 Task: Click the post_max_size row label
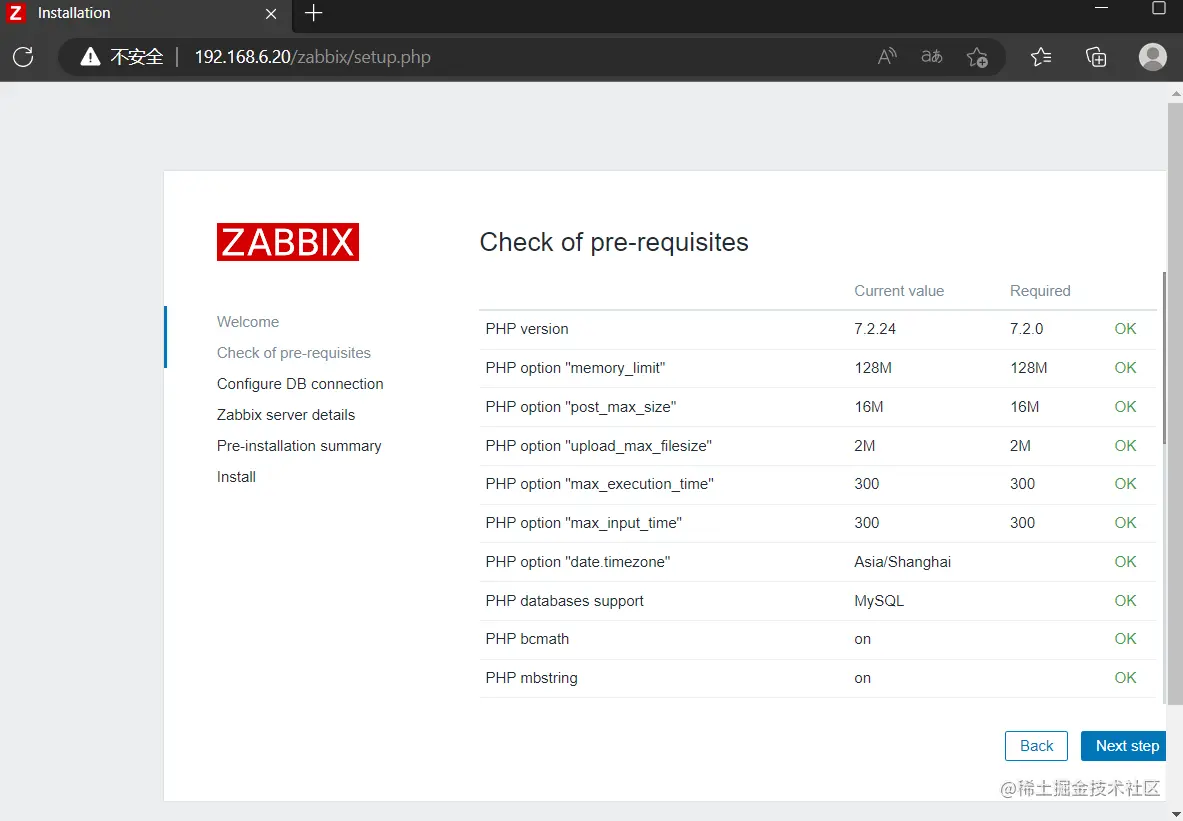click(580, 407)
